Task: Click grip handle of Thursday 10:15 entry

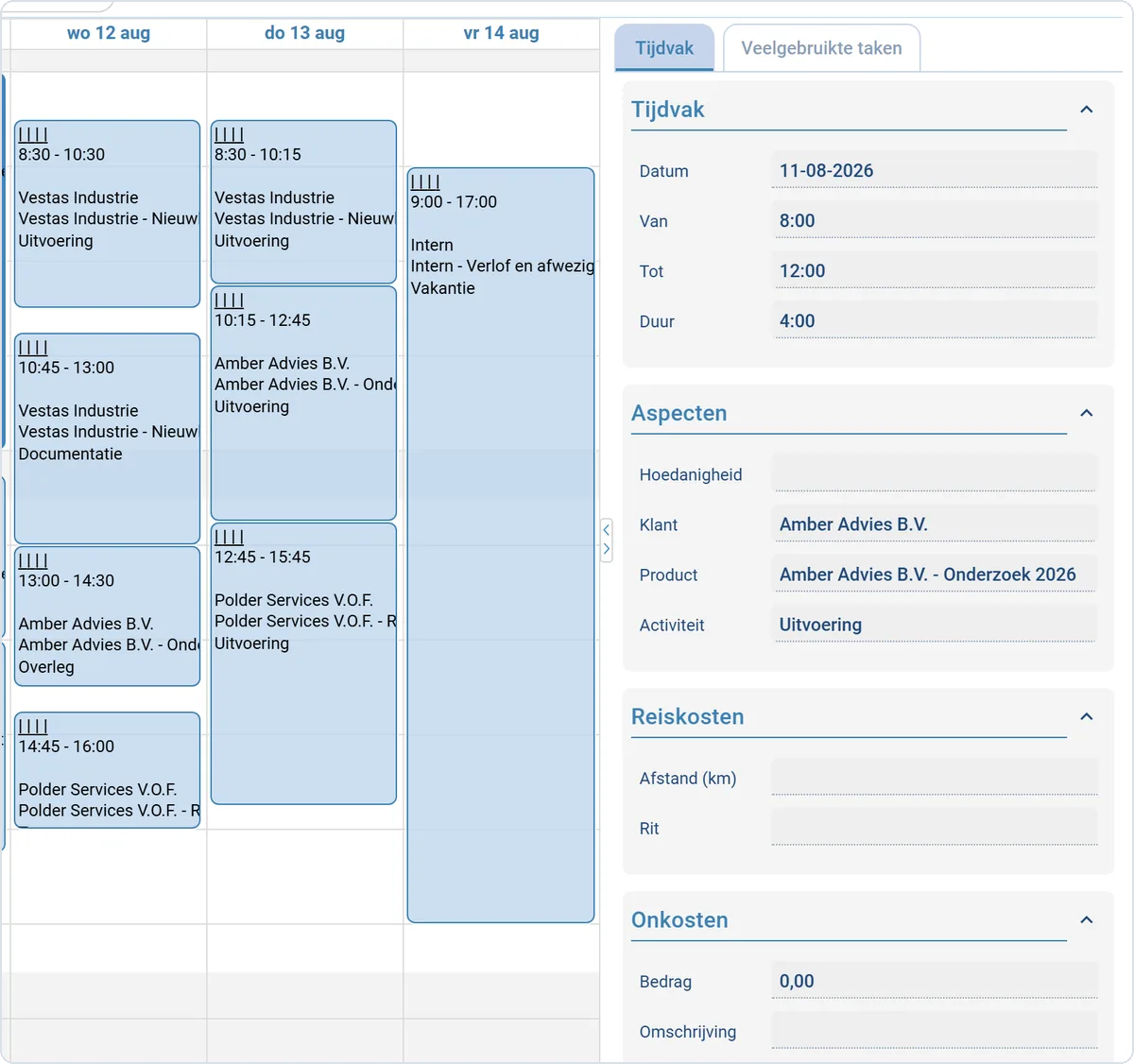Action: point(229,300)
